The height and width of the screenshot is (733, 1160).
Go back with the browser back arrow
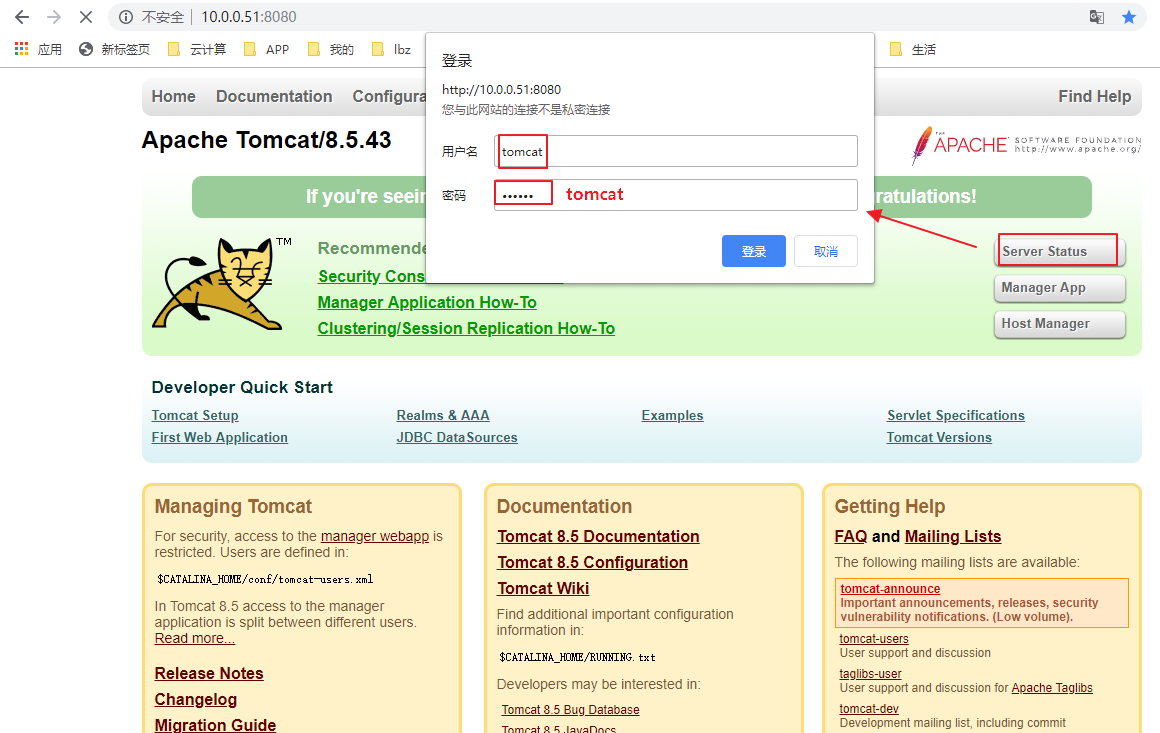click(x=22, y=17)
